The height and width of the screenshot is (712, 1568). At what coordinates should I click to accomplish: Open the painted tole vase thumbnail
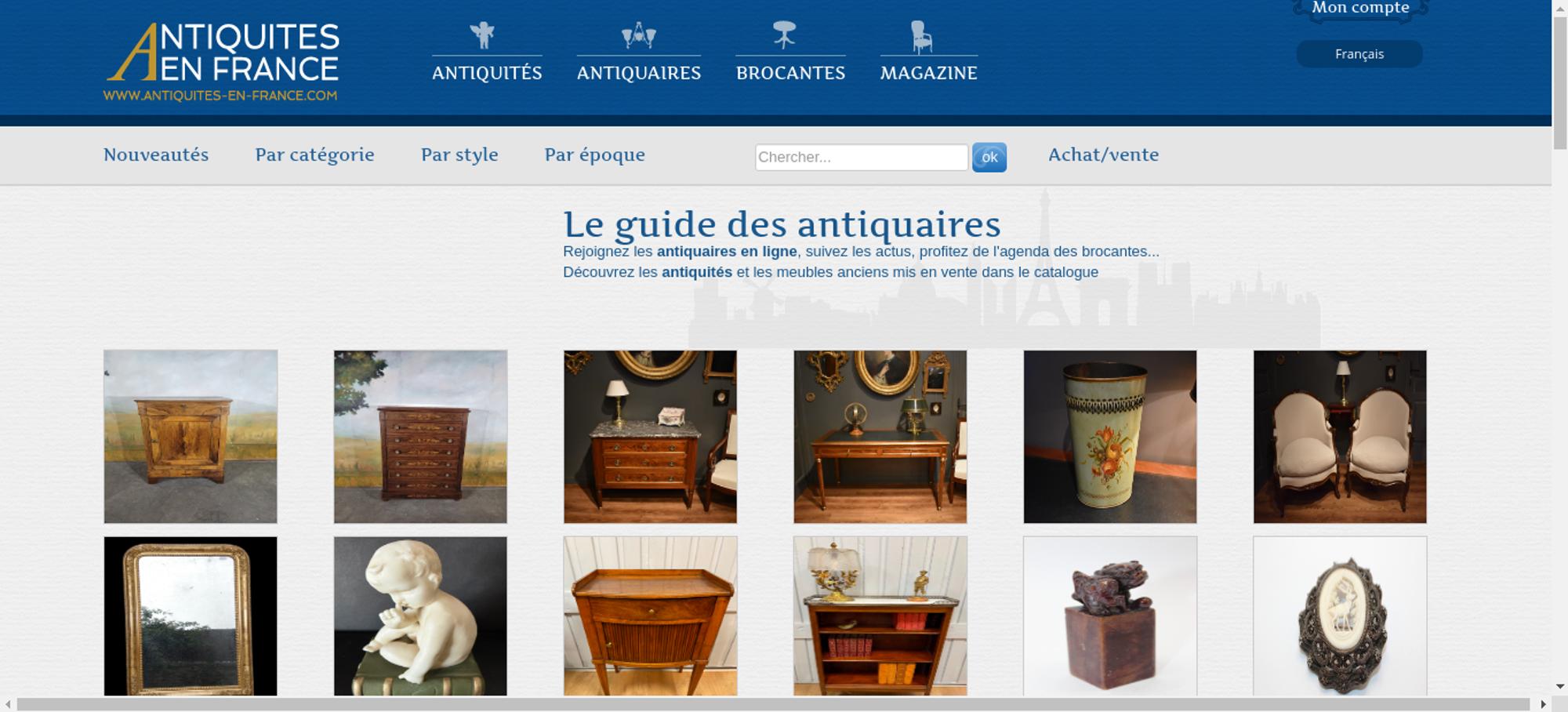click(1110, 437)
